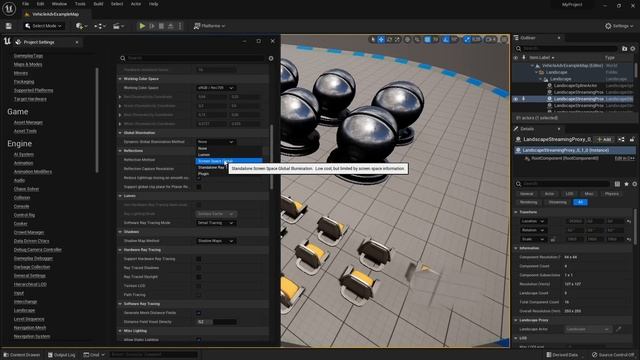Click the Outliner search field
This screenshot has height=360, width=640.
coord(567,49)
